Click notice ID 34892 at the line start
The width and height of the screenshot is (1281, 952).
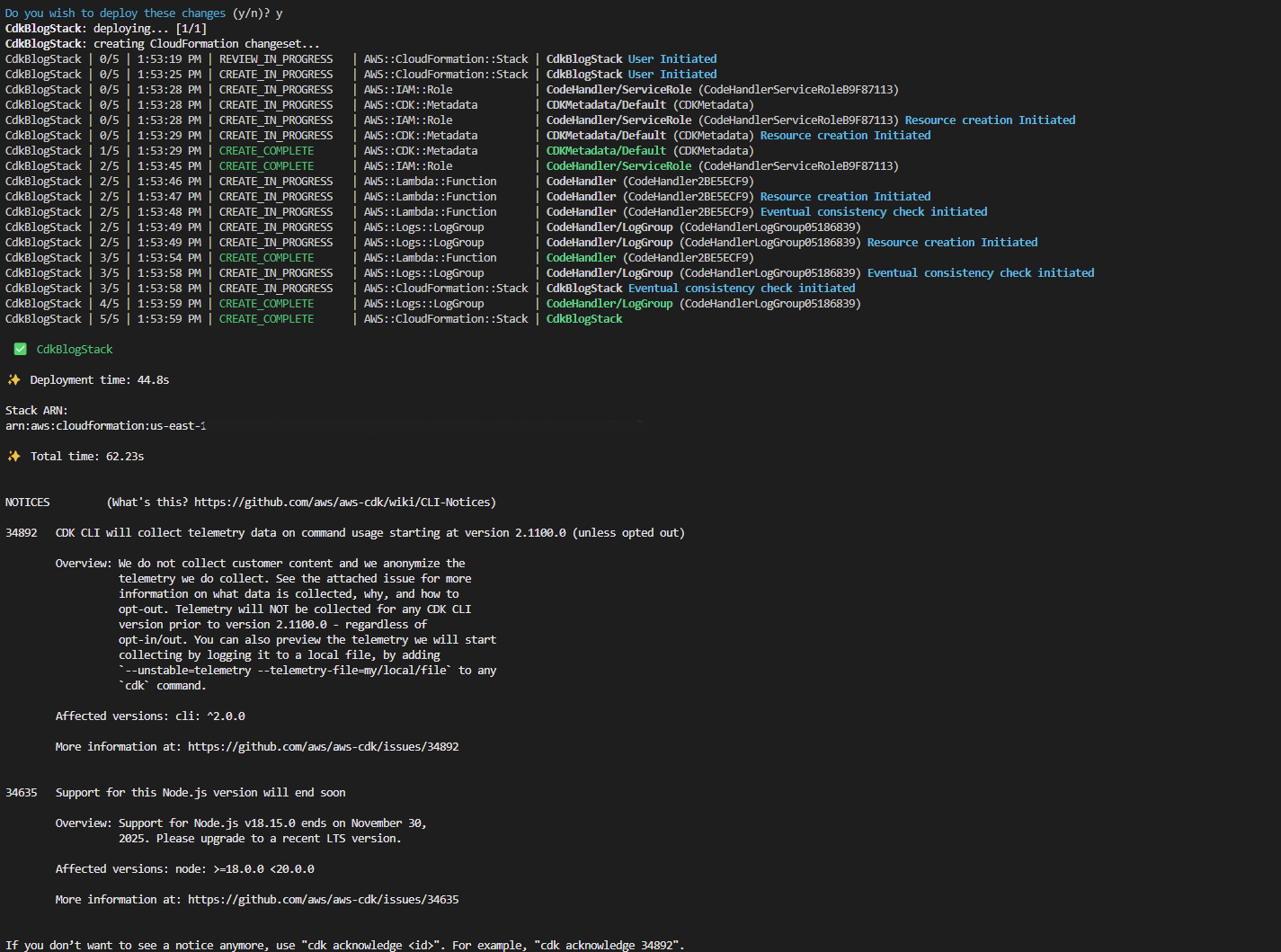pyautogui.click(x=21, y=532)
